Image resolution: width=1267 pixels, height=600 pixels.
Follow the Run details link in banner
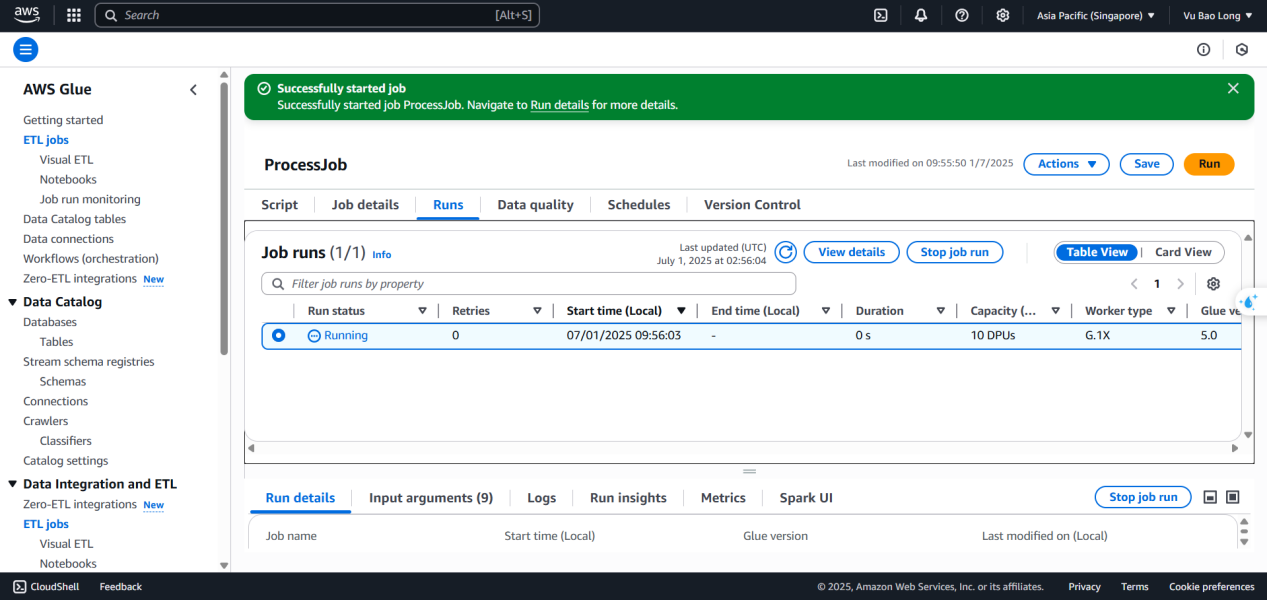pyautogui.click(x=559, y=105)
